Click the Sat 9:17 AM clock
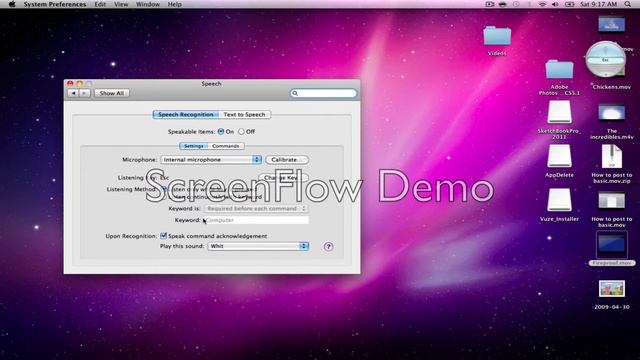 coord(598,4)
